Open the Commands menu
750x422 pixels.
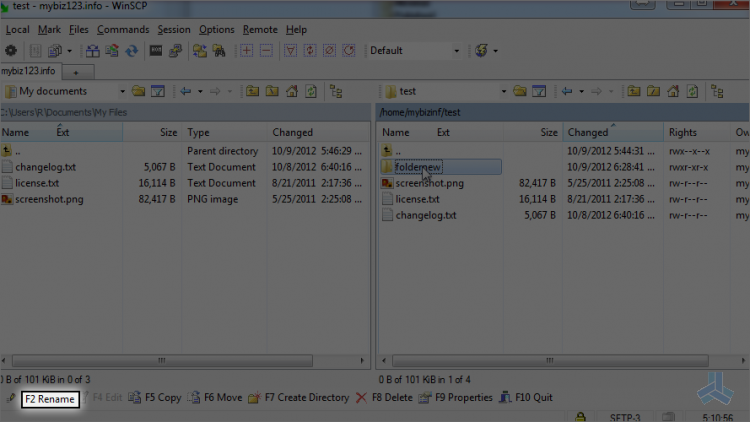click(x=123, y=30)
